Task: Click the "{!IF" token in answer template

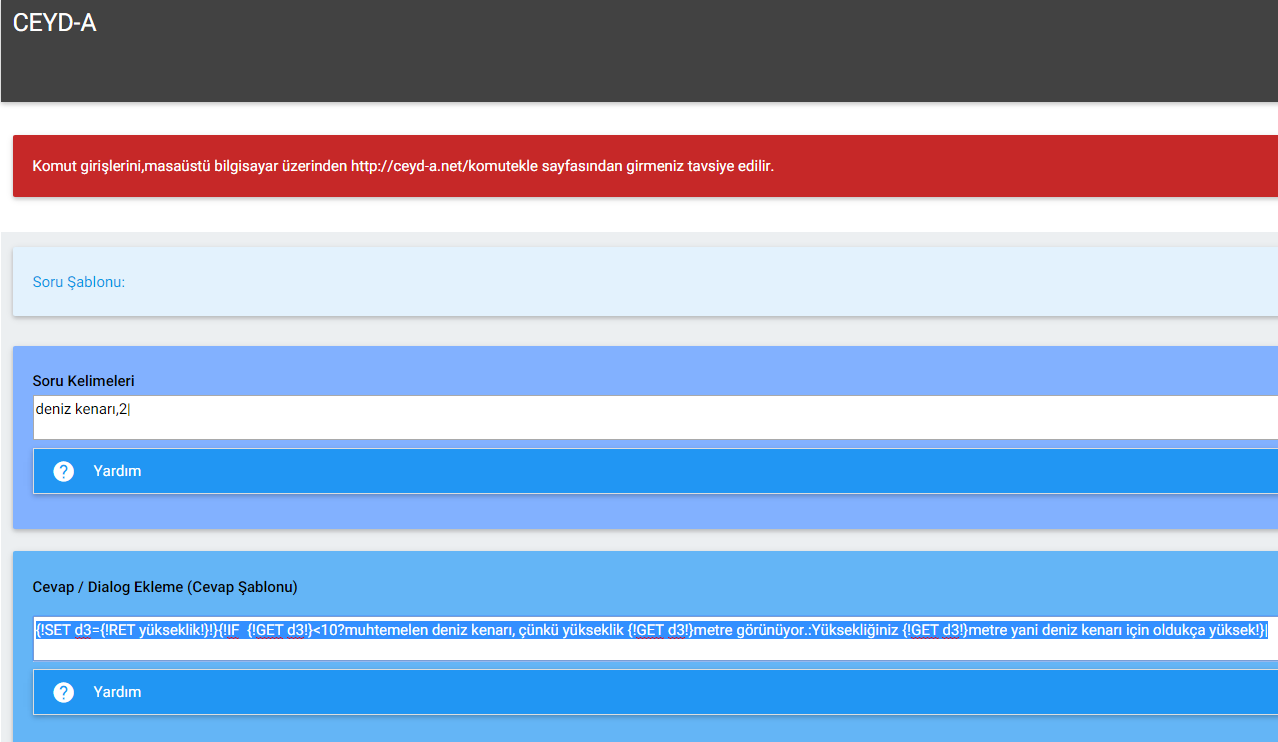Action: (228, 630)
